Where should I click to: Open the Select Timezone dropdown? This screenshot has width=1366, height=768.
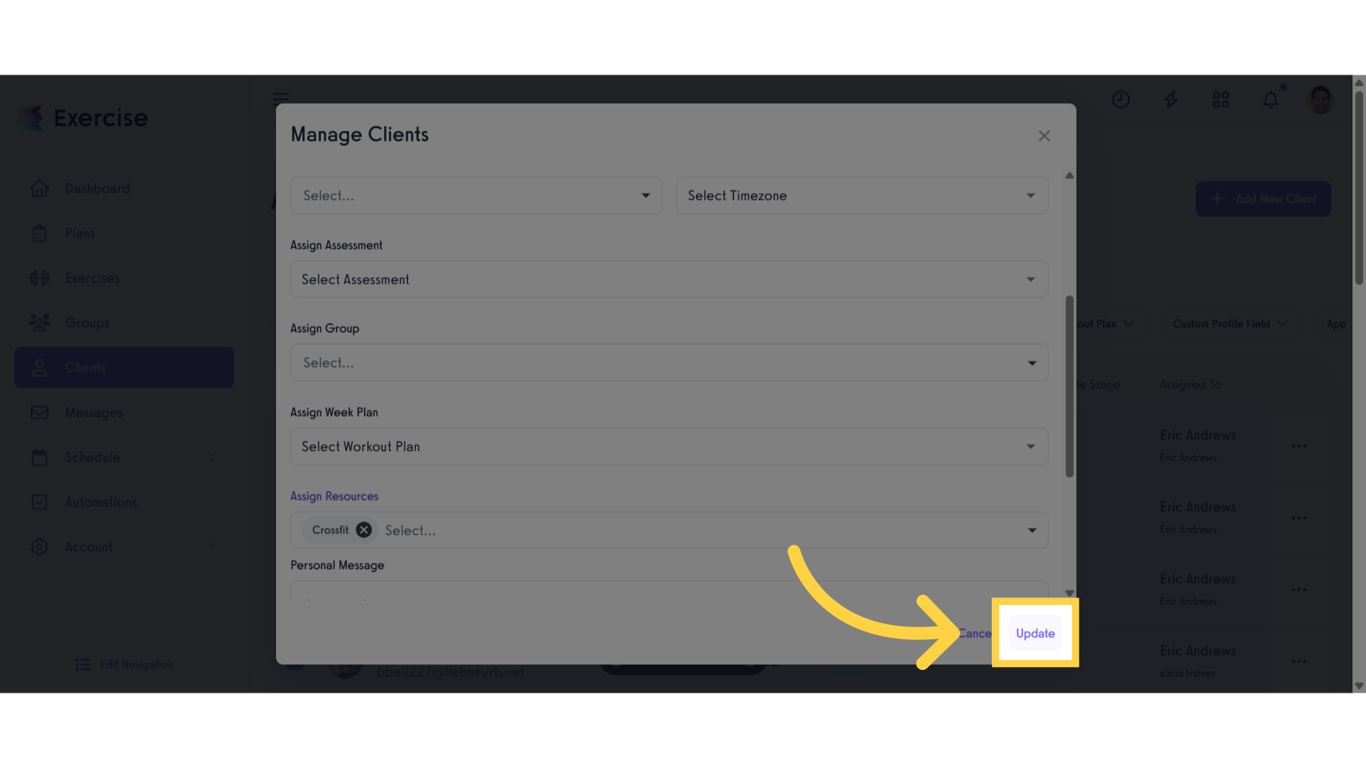(861, 196)
